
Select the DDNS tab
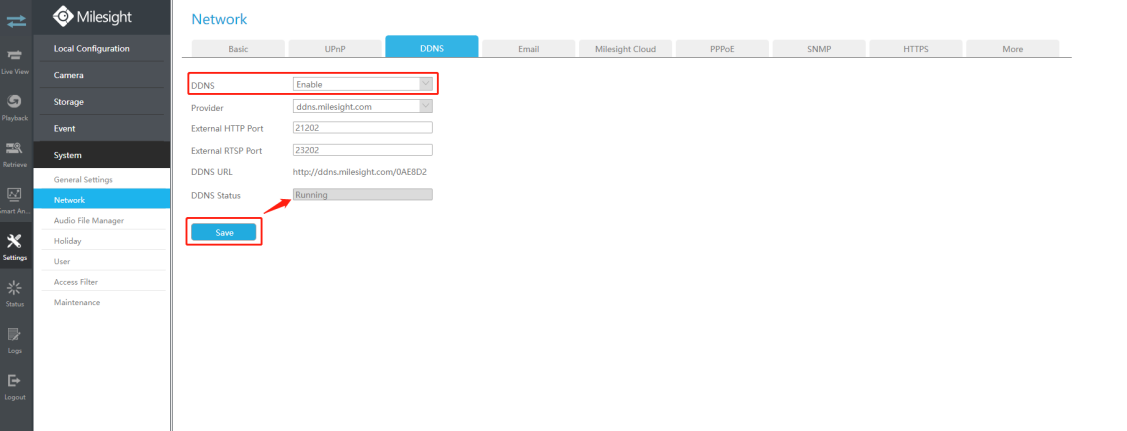[432, 47]
